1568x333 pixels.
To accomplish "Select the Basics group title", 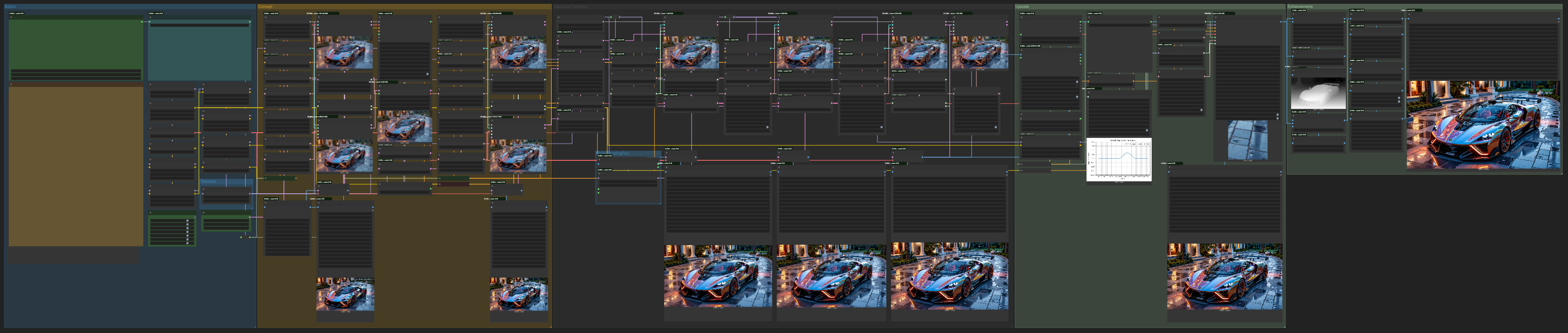I will tap(11, 7).
